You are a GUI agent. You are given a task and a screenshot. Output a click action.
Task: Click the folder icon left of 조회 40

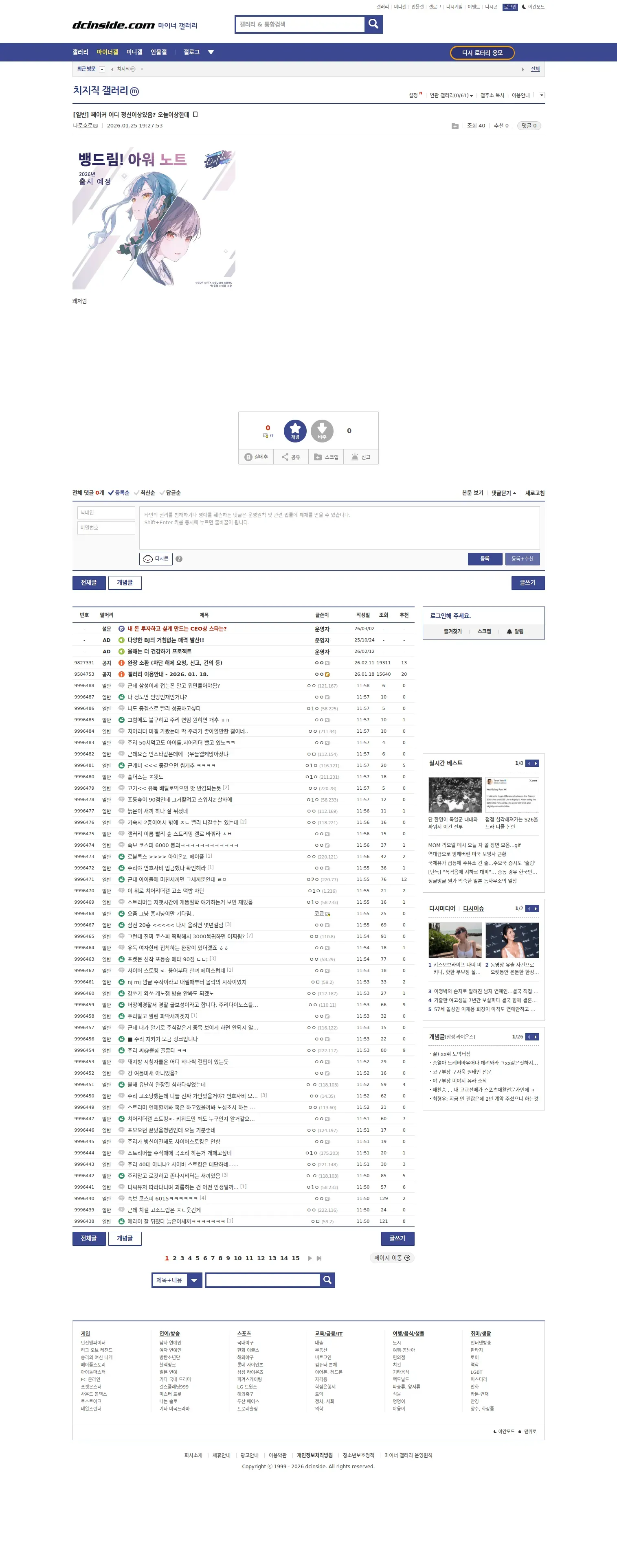(455, 126)
